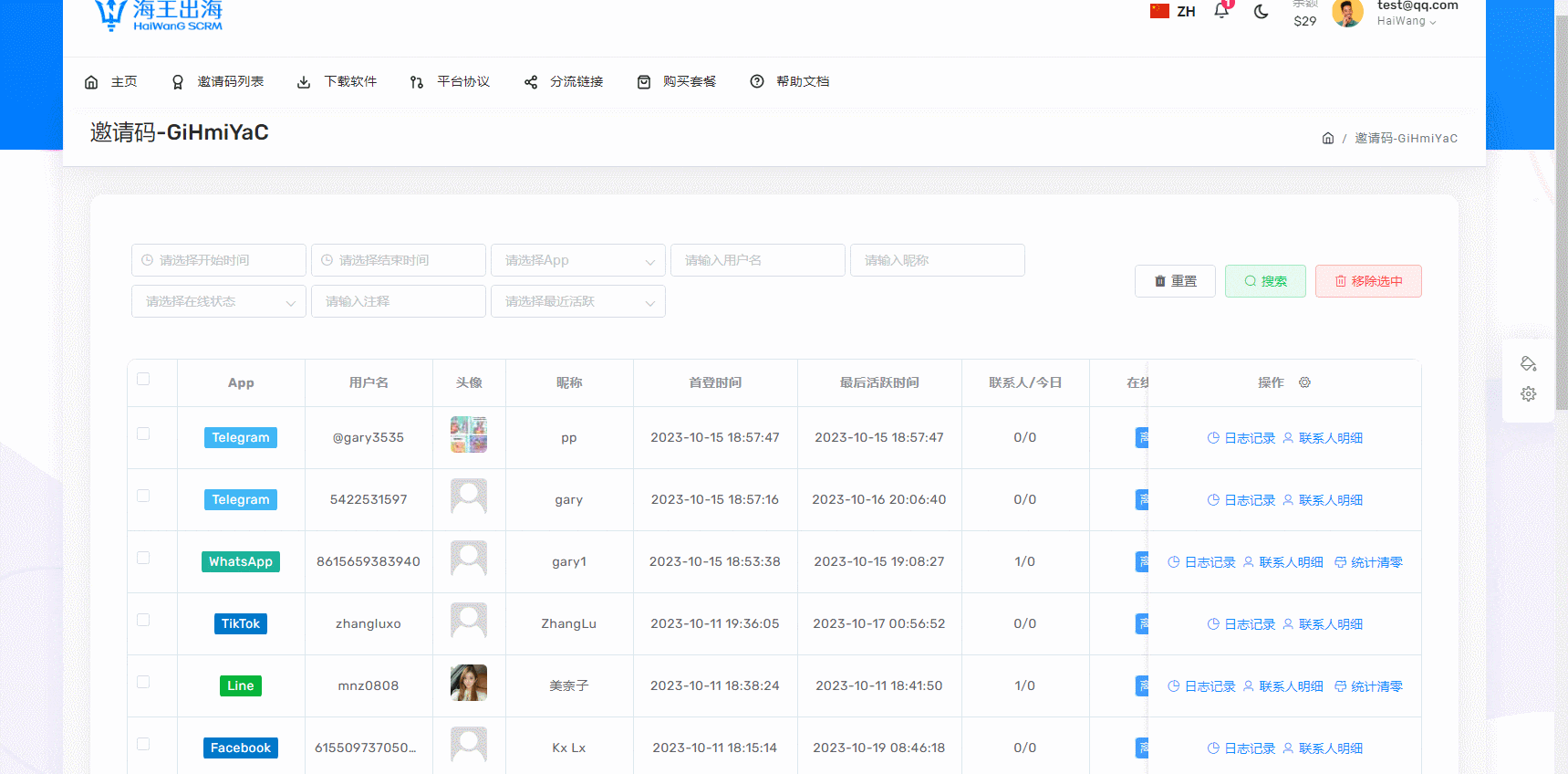Click 统计清零 for gary1 WhatsApp row
1568x774 pixels.
click(x=1368, y=562)
